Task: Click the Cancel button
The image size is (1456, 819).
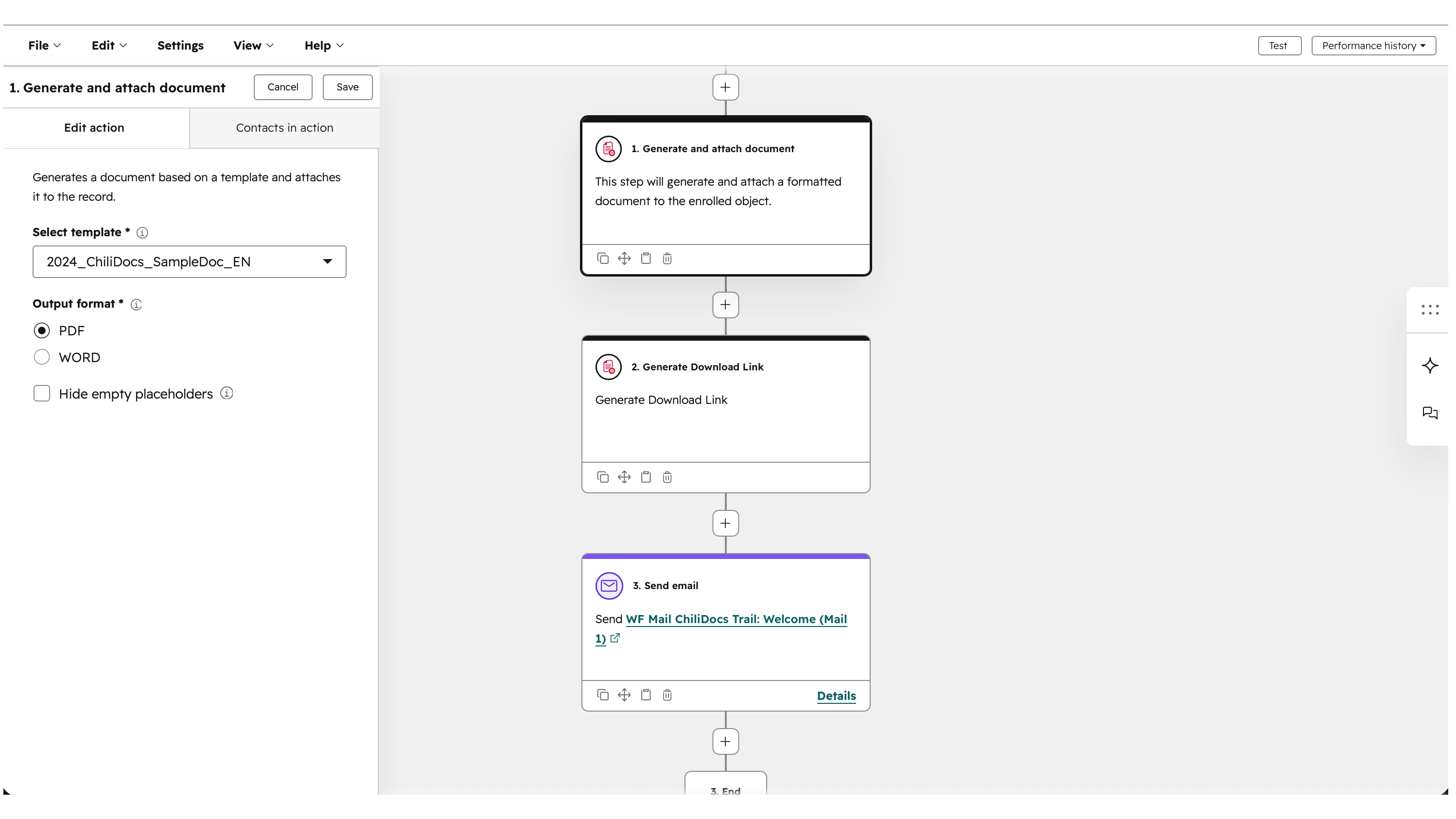Action: [x=282, y=87]
